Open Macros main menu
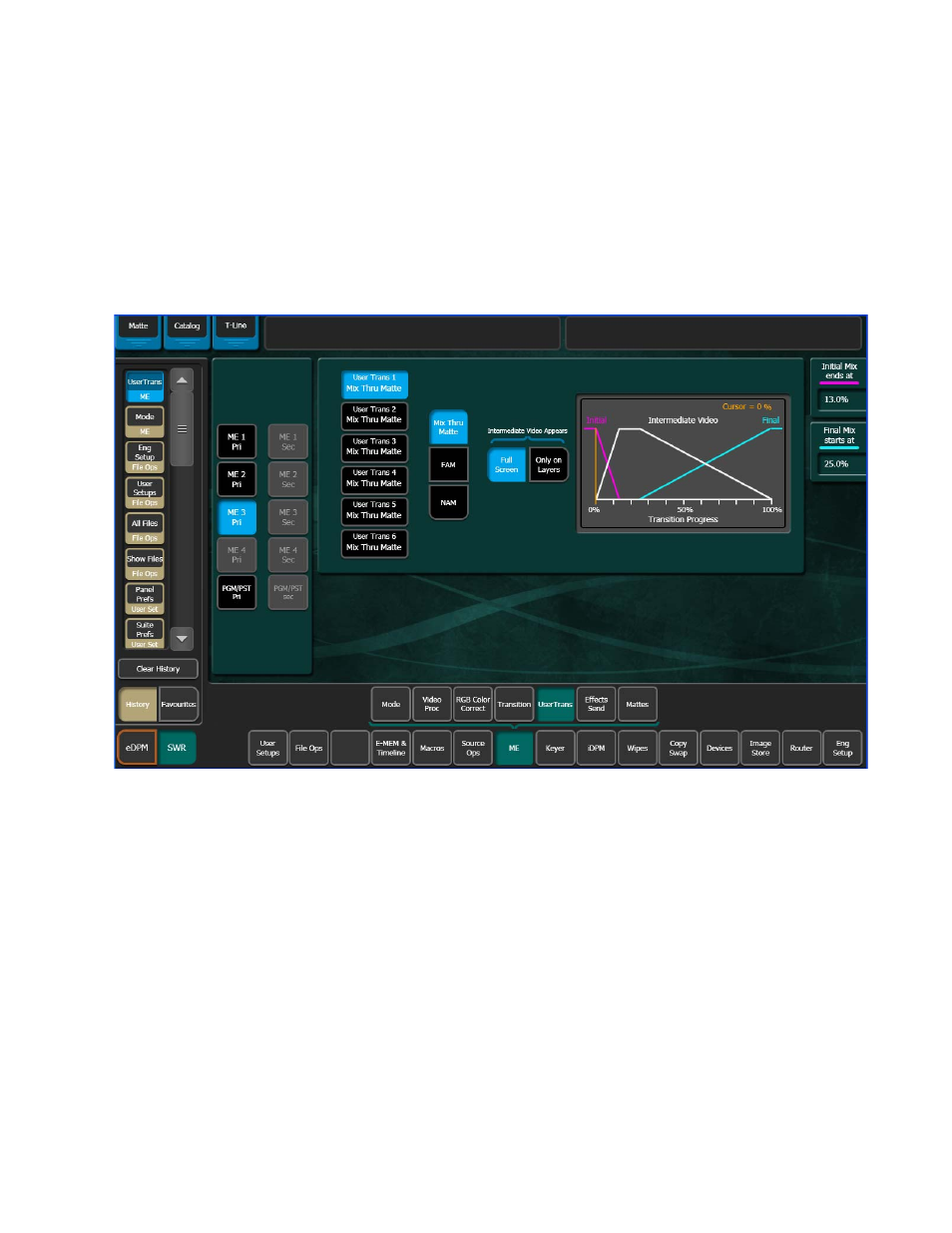 (x=432, y=748)
